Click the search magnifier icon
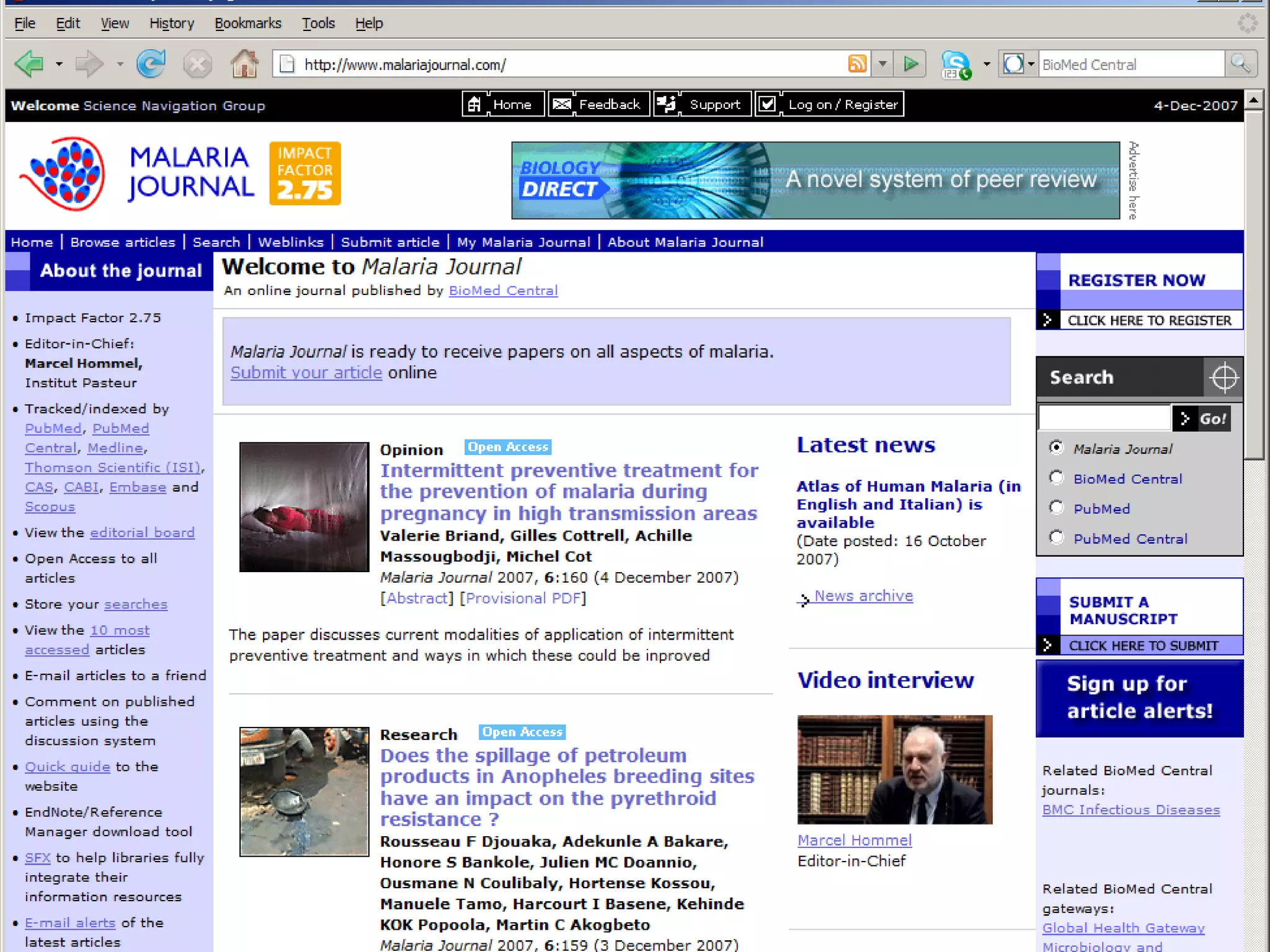The width and height of the screenshot is (1270, 952). point(1241,64)
